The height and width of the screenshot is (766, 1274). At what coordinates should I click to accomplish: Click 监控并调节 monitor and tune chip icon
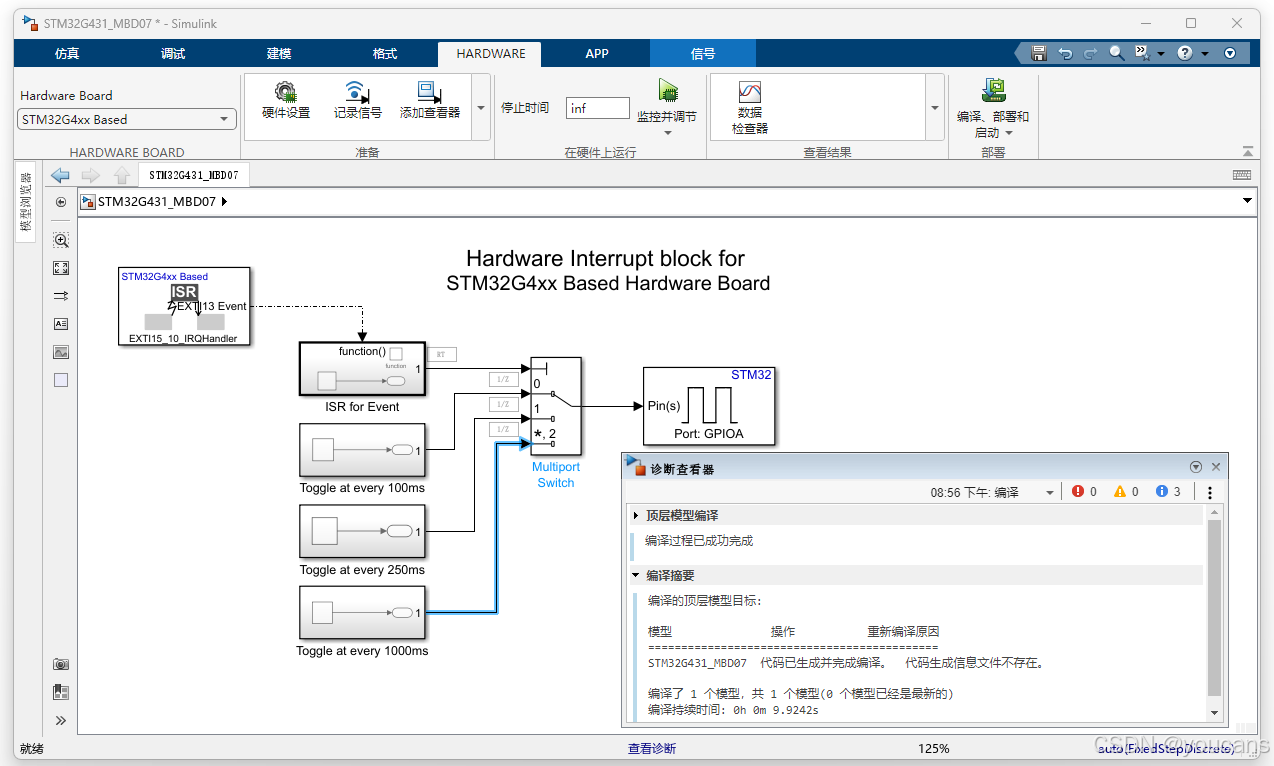[x=667, y=92]
